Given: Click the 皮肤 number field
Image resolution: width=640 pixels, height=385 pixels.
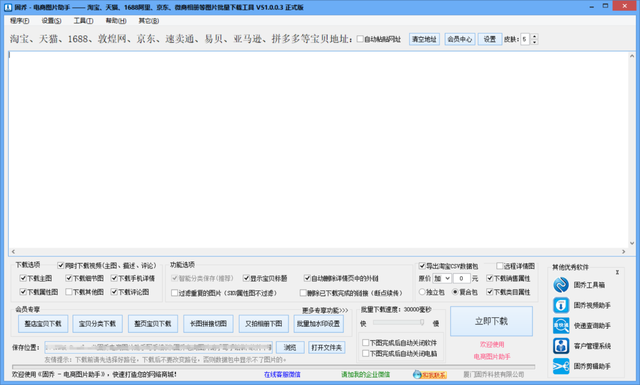Looking at the screenshot, I should [525, 39].
